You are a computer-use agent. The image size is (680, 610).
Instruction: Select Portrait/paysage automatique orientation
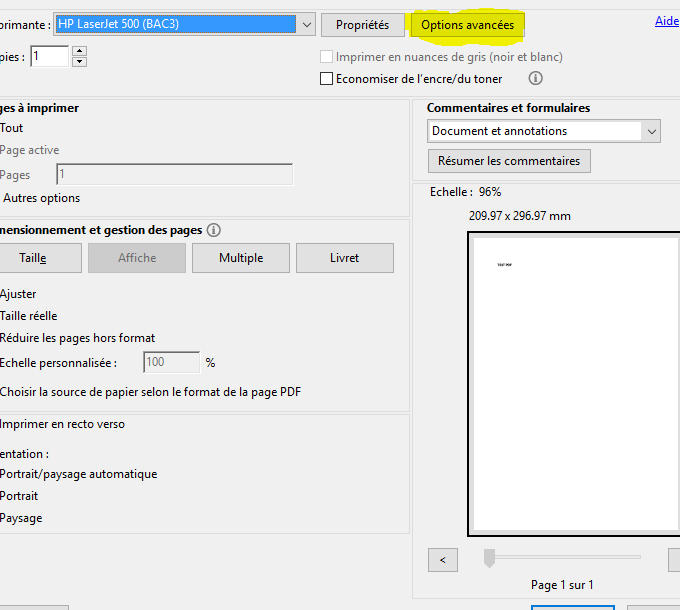(x=78, y=474)
